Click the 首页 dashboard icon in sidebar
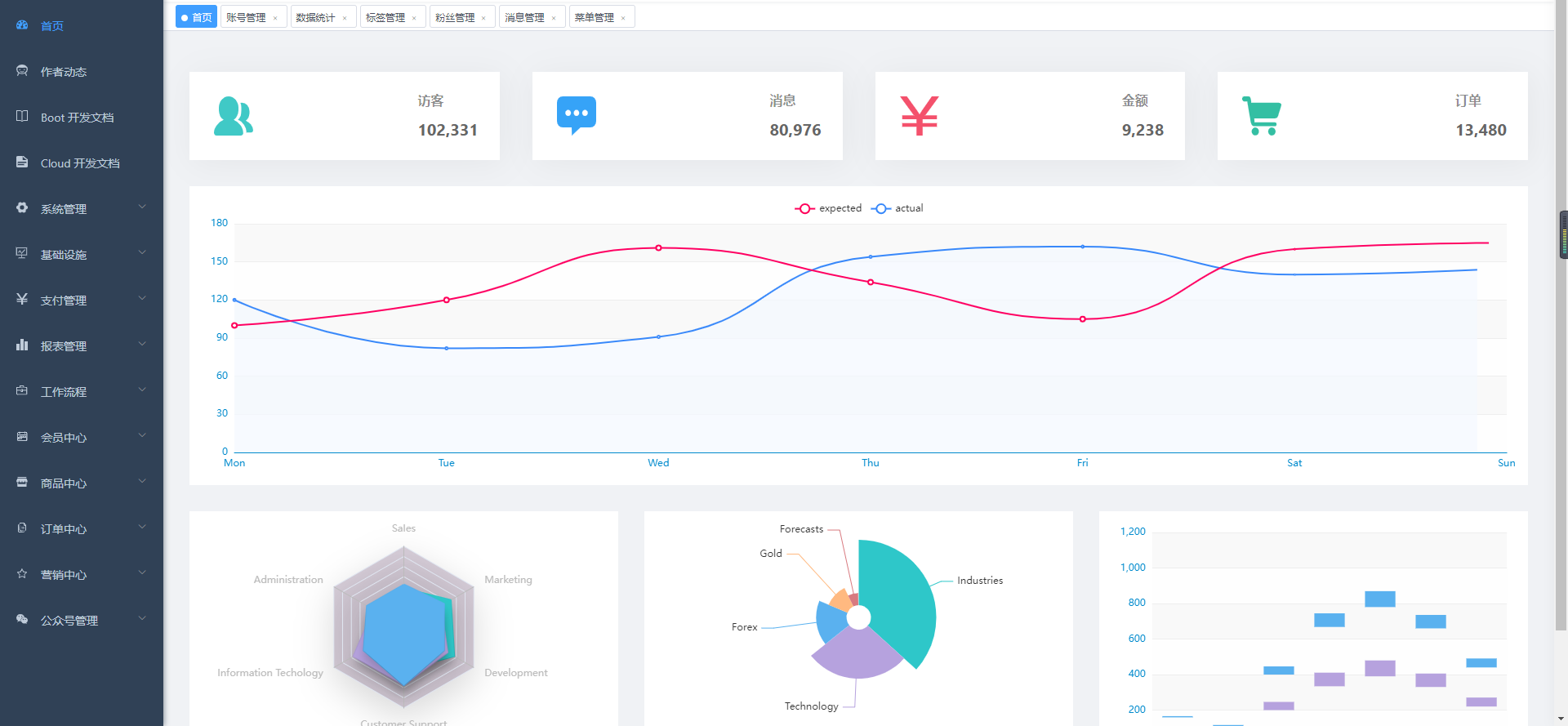Viewport: 1568px width, 726px height. click(x=22, y=25)
